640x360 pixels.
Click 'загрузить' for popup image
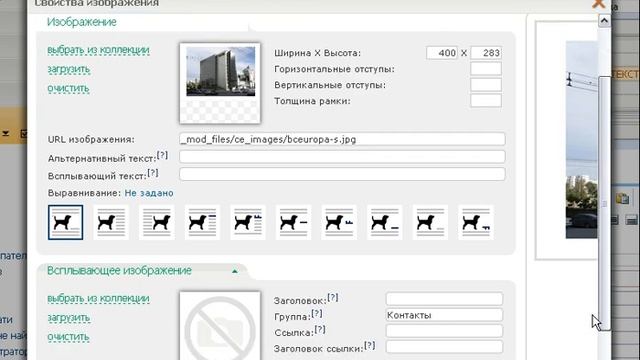pos(69,318)
